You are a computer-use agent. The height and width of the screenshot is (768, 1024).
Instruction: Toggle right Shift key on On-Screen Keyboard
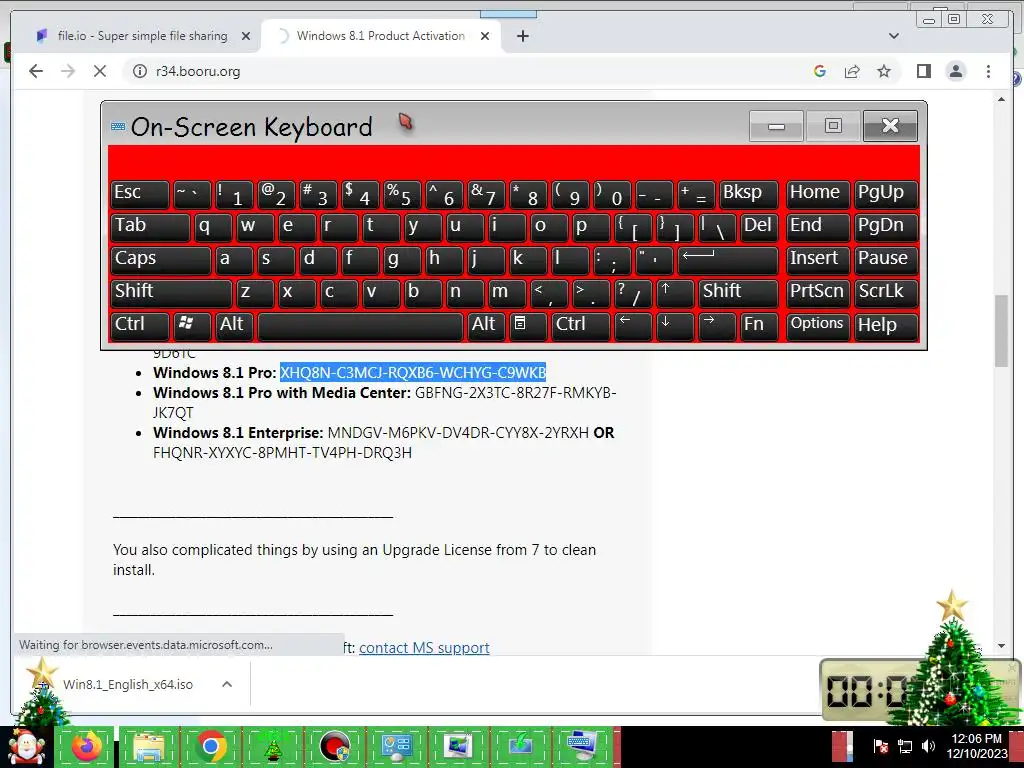pos(738,293)
